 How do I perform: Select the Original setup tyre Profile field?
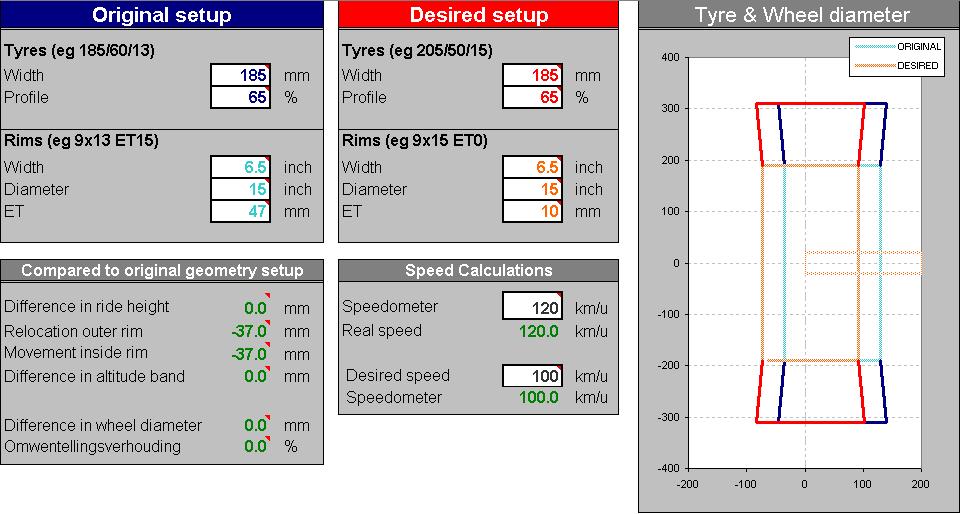pos(241,97)
